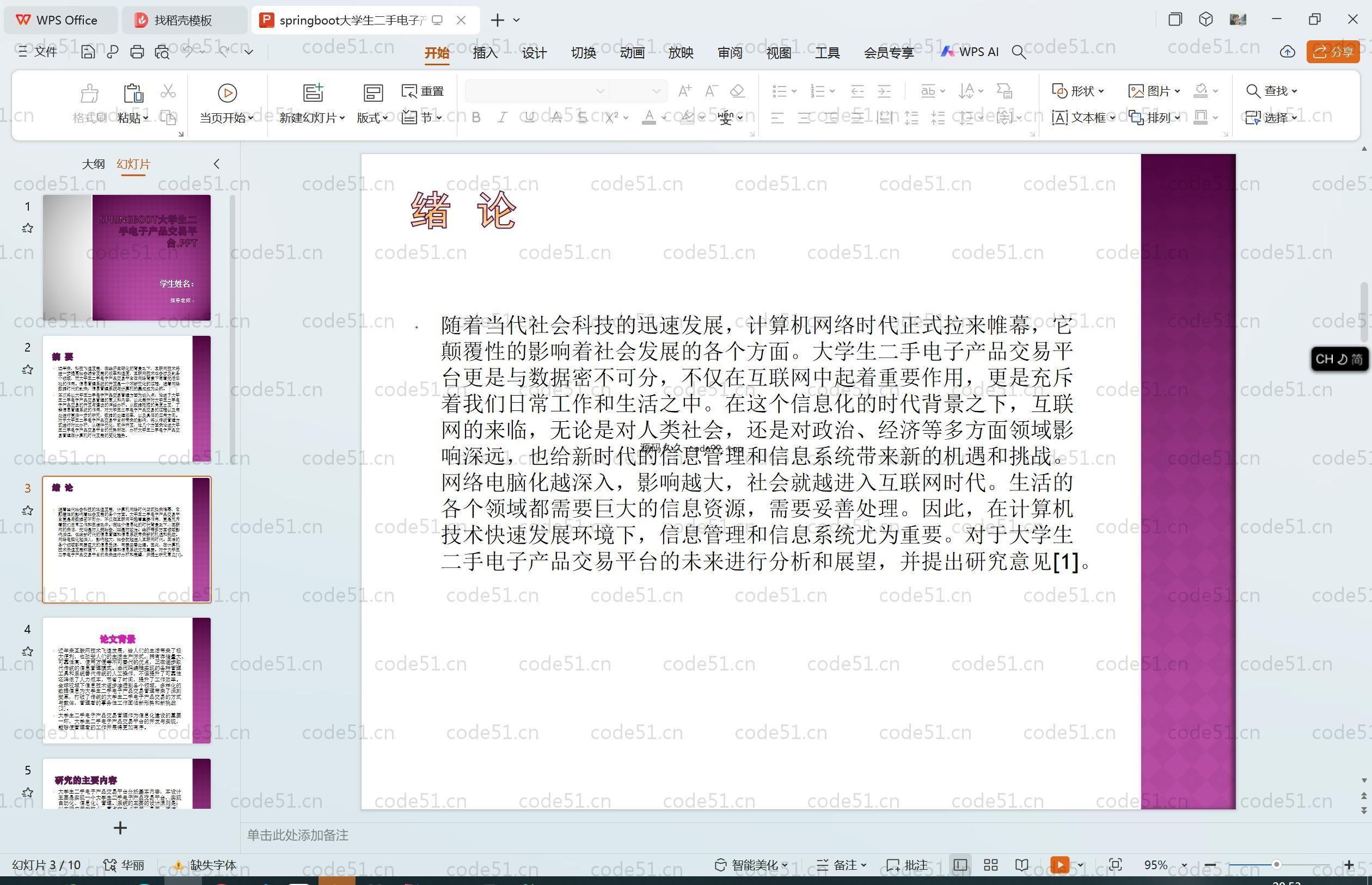The width and height of the screenshot is (1372, 885).
Task: Decrease font size with A- icon
Action: click(x=711, y=91)
